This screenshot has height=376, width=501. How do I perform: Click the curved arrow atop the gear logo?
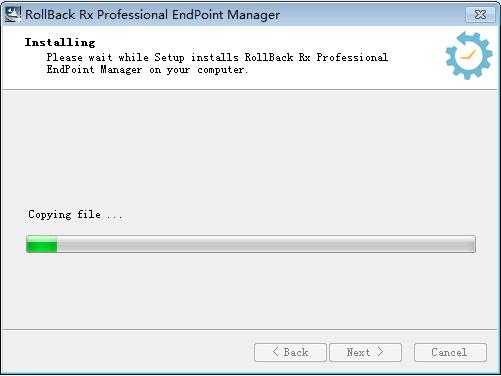(x=467, y=39)
